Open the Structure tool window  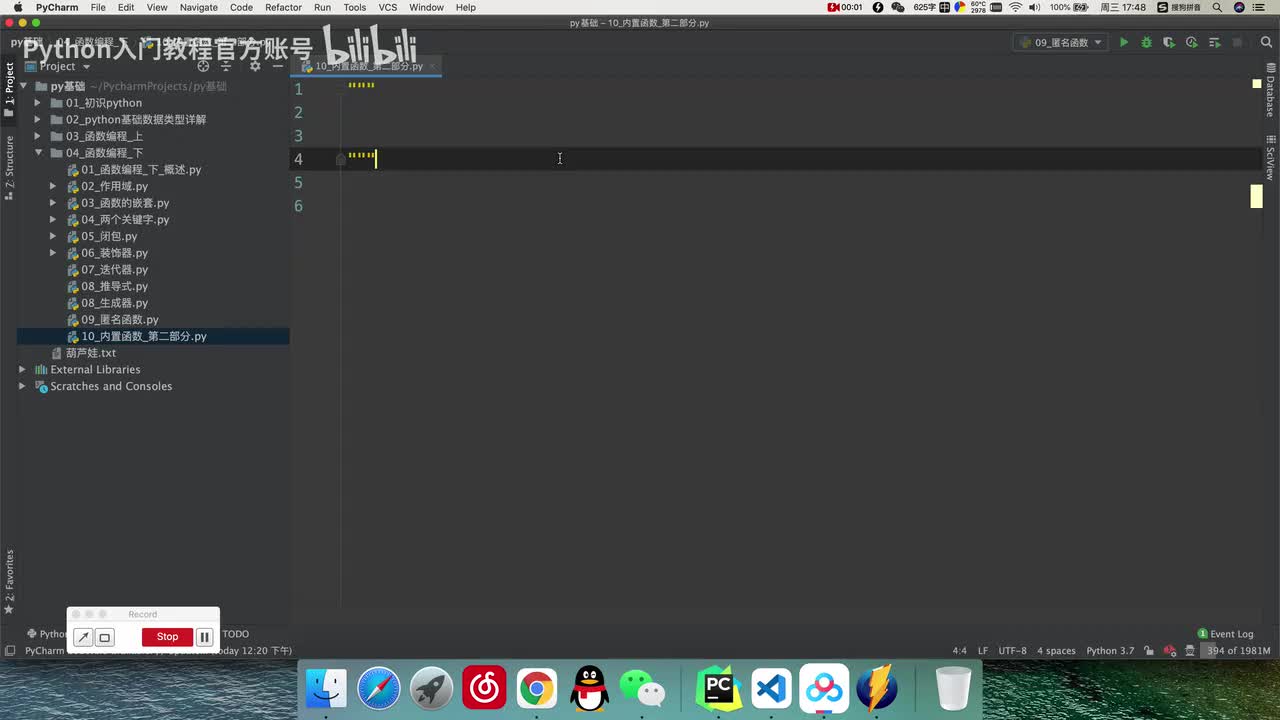point(9,168)
